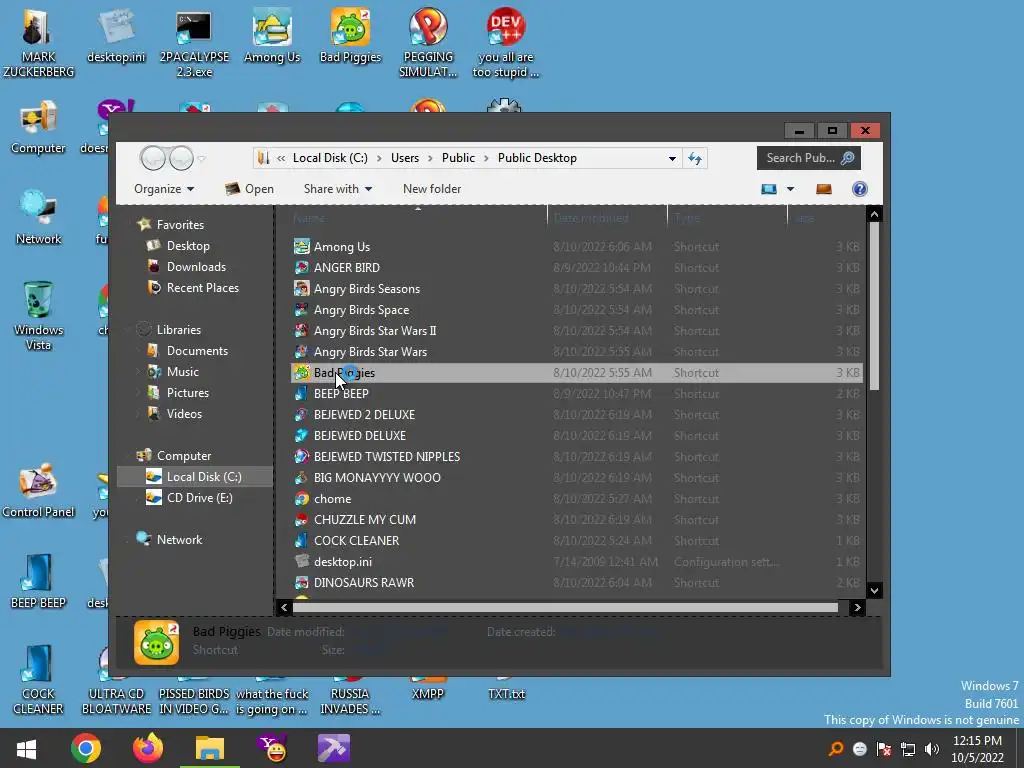The image size is (1024, 768).
Task: Select DINOSAURS RAWR in file list
Action: coord(577,583)
